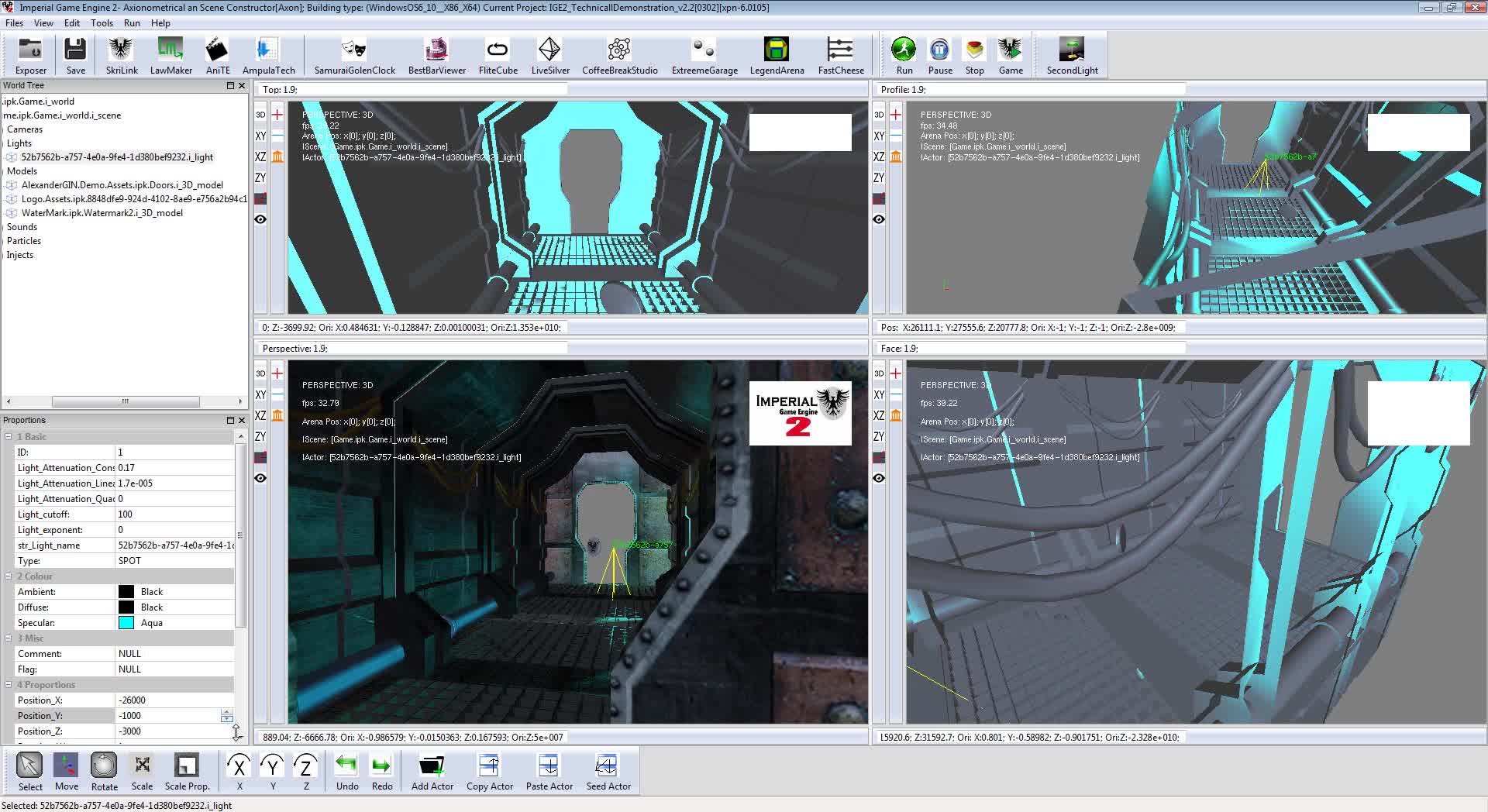
Task: Undo the last action
Action: pyautogui.click(x=346, y=772)
